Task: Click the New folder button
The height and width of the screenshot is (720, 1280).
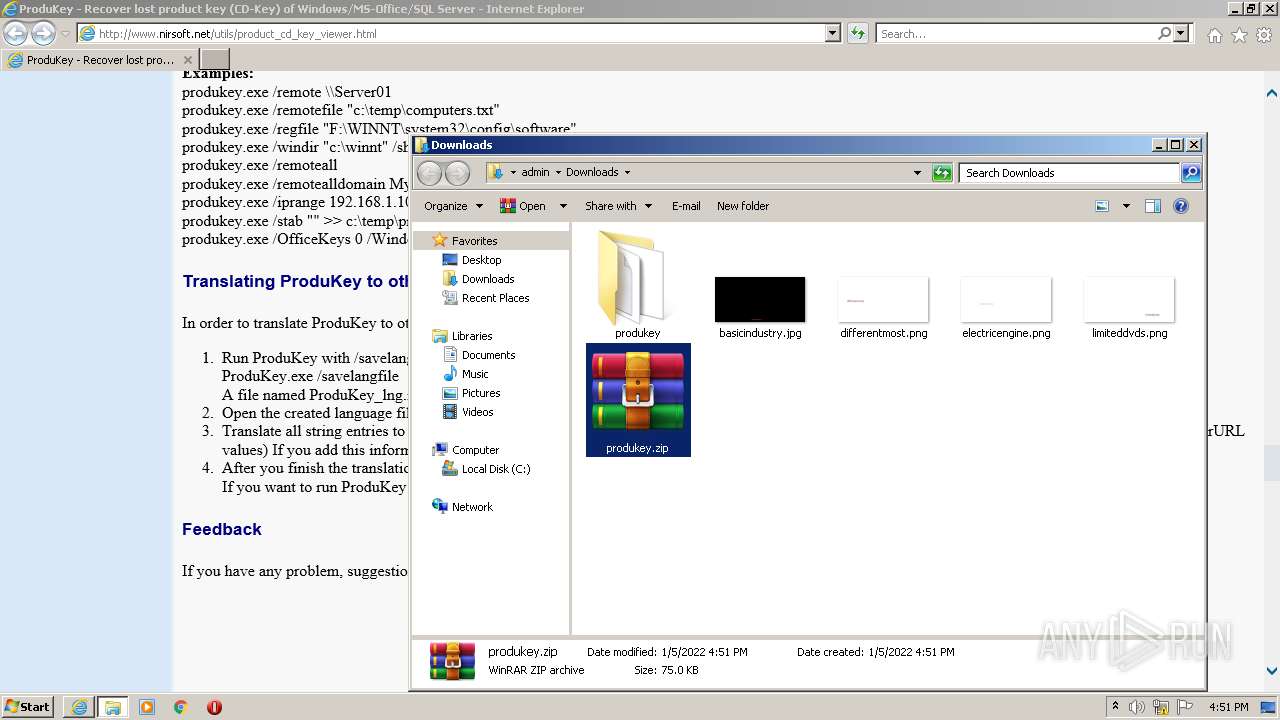Action: [743, 206]
